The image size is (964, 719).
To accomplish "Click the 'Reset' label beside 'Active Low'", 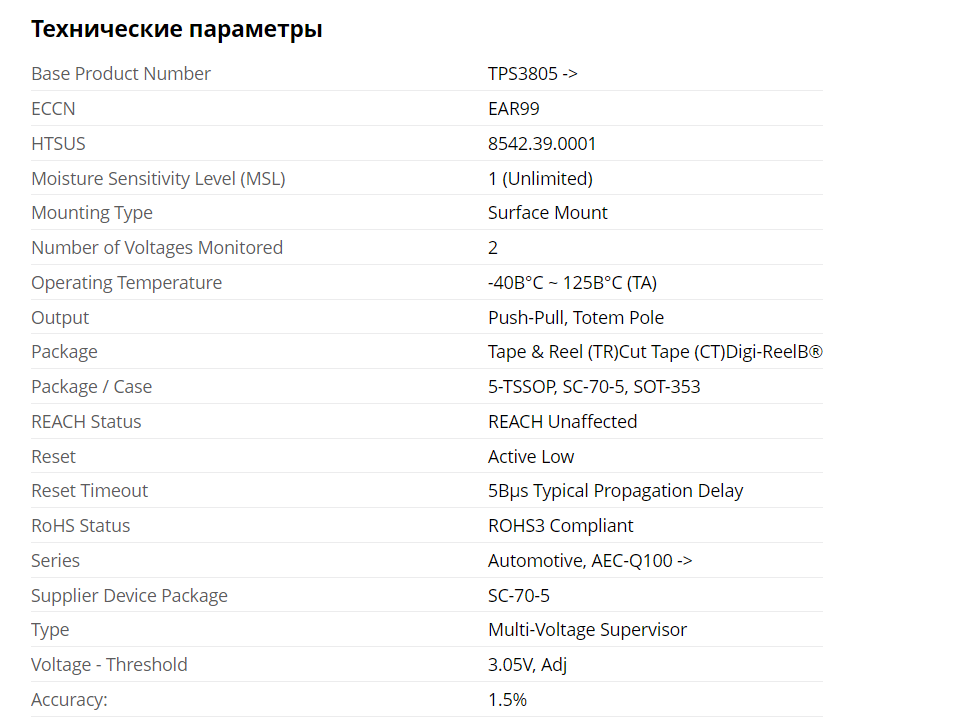I will click(x=53, y=457).
